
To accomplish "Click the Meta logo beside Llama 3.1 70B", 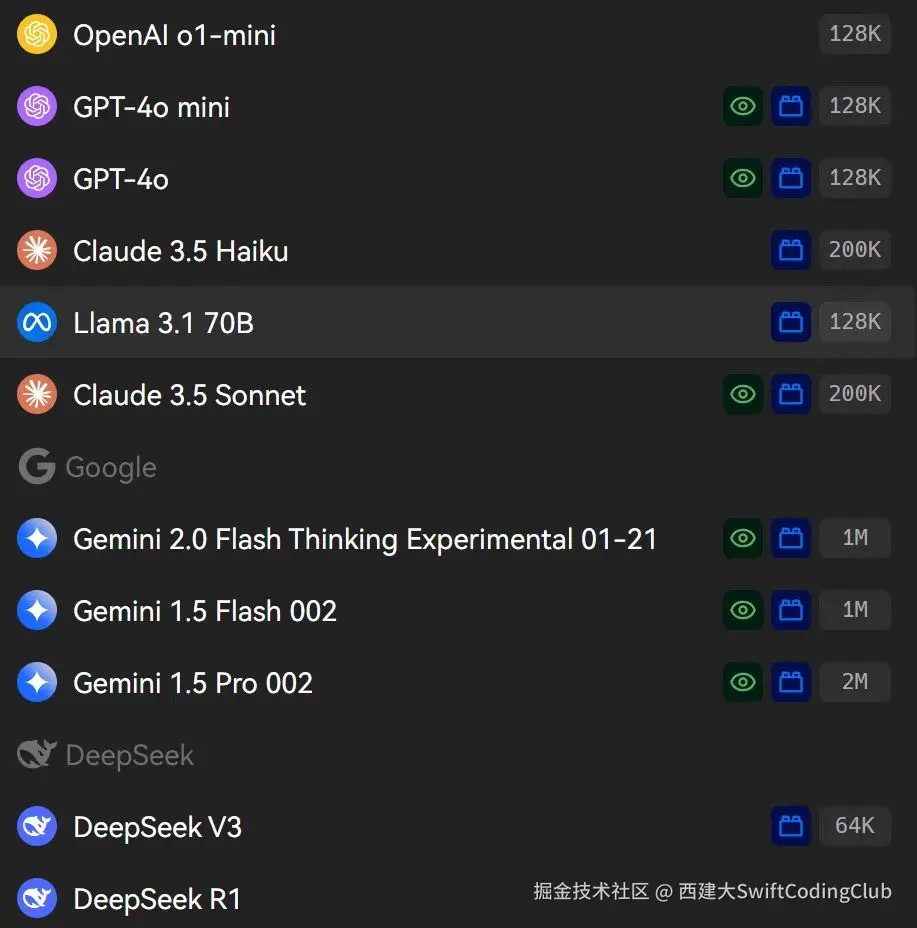I will coord(37,323).
